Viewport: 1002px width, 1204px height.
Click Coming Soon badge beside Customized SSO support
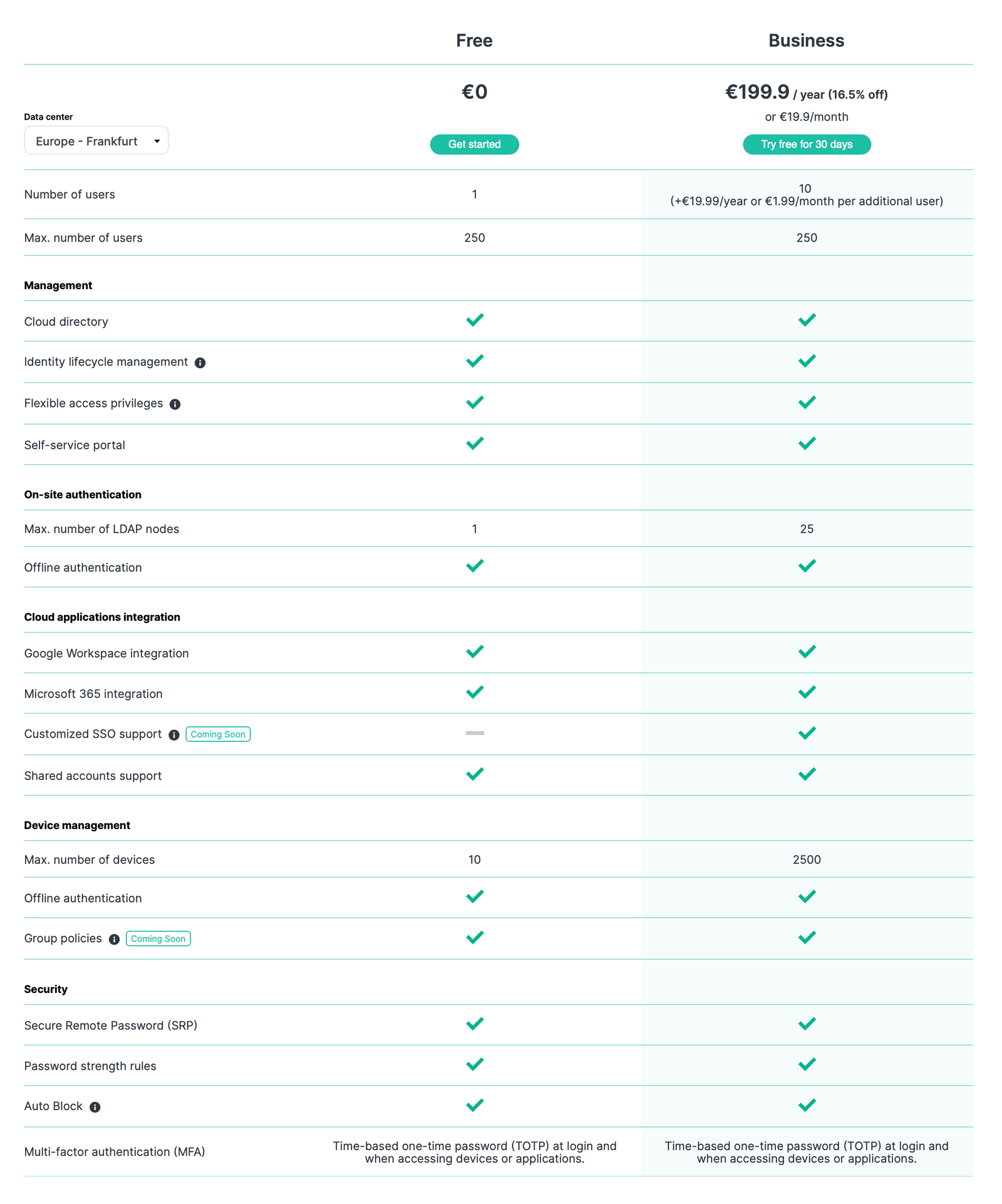click(x=218, y=734)
